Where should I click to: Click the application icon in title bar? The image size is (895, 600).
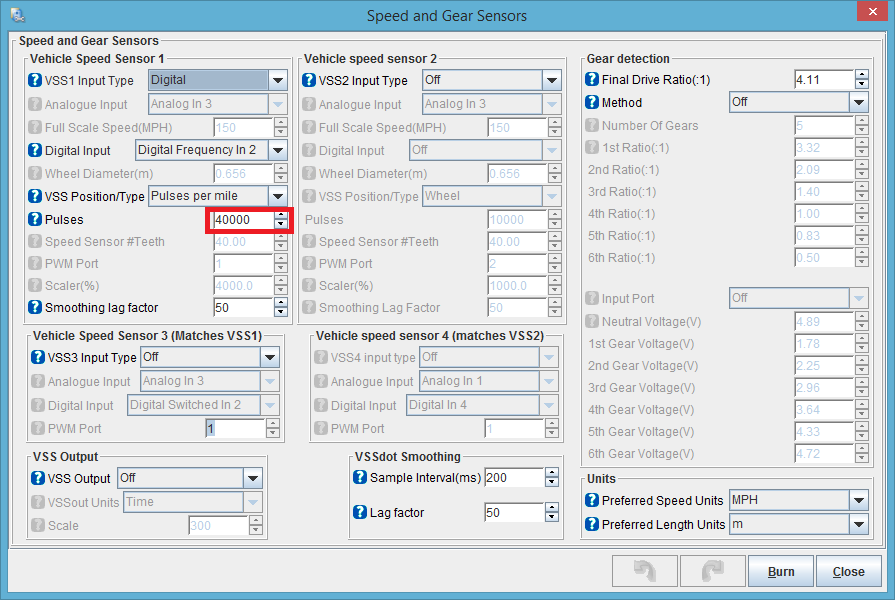[x=18, y=15]
